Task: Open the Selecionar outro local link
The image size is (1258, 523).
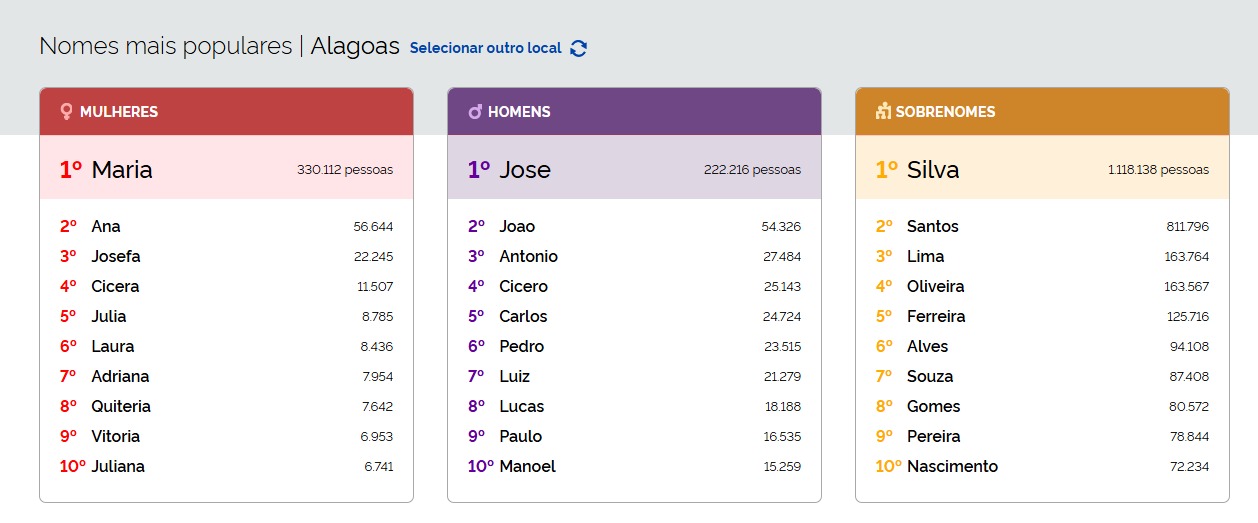Action: (486, 48)
